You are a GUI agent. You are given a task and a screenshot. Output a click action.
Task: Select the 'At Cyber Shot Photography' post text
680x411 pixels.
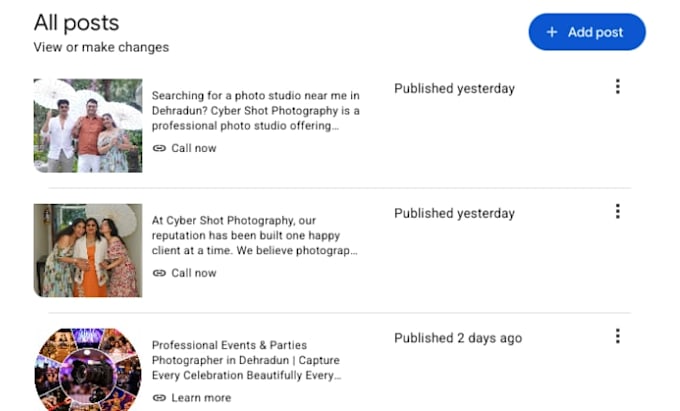tap(255, 236)
